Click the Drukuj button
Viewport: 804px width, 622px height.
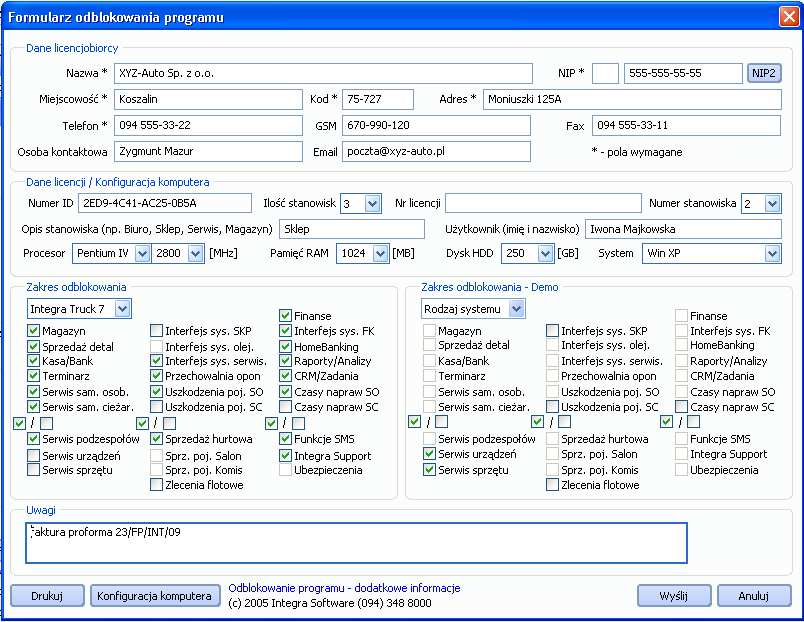47,596
